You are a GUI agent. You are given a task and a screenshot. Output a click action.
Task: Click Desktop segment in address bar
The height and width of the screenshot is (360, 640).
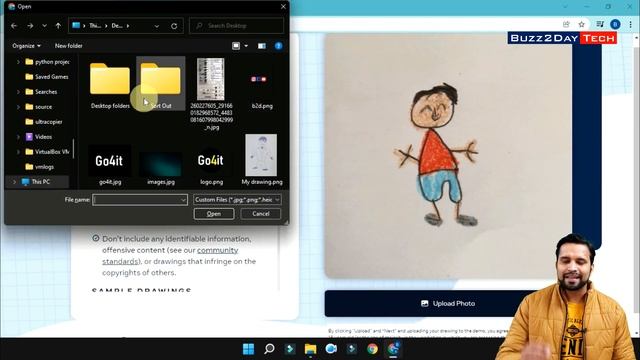117,26
